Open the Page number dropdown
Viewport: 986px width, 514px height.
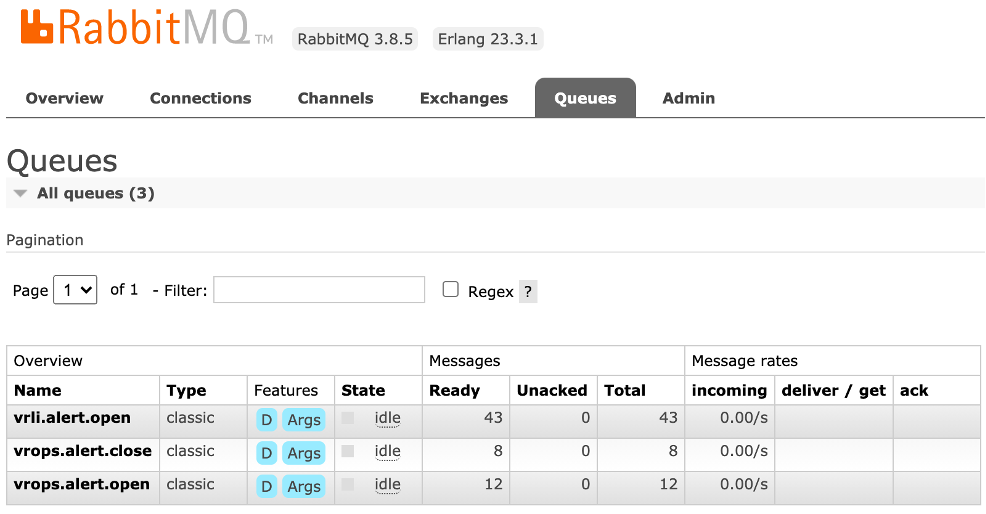75,290
